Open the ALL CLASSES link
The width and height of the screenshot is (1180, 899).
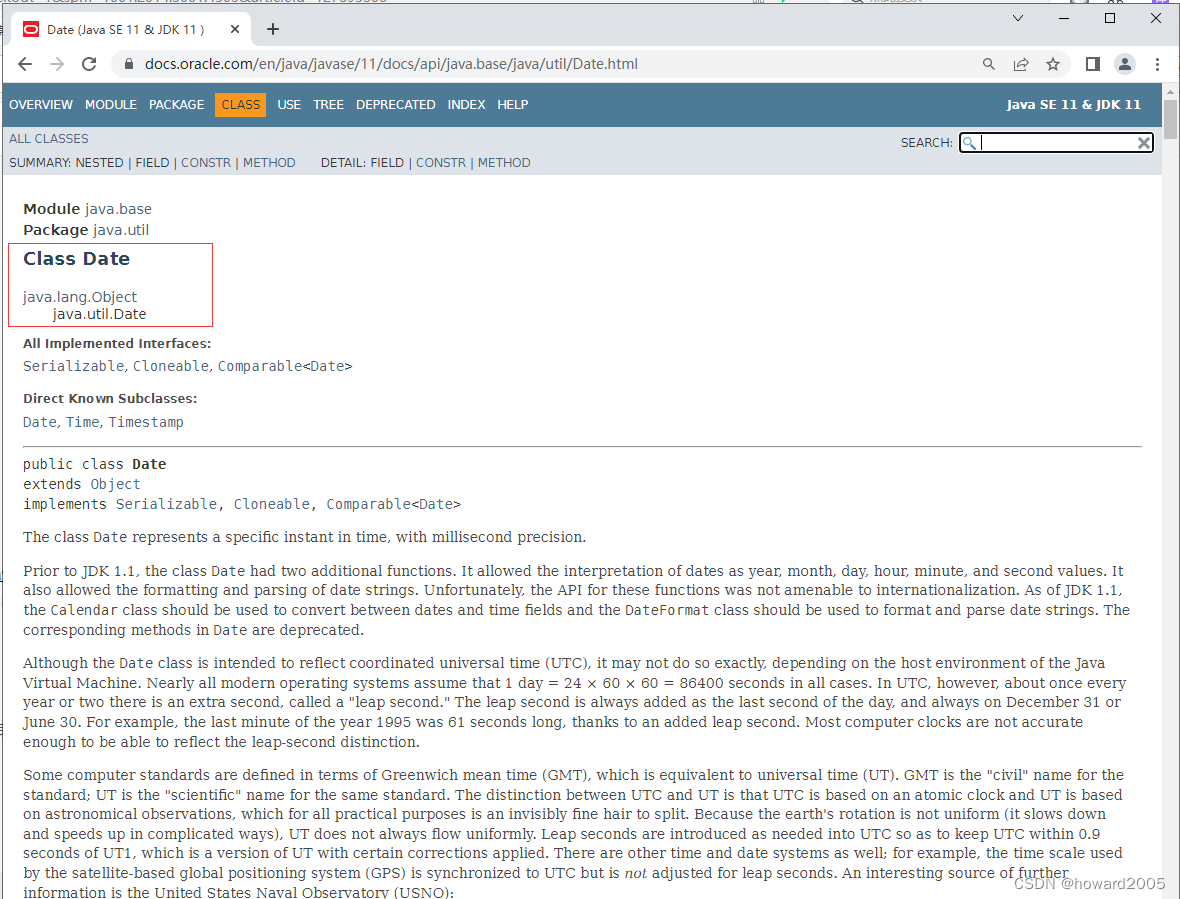click(x=49, y=138)
